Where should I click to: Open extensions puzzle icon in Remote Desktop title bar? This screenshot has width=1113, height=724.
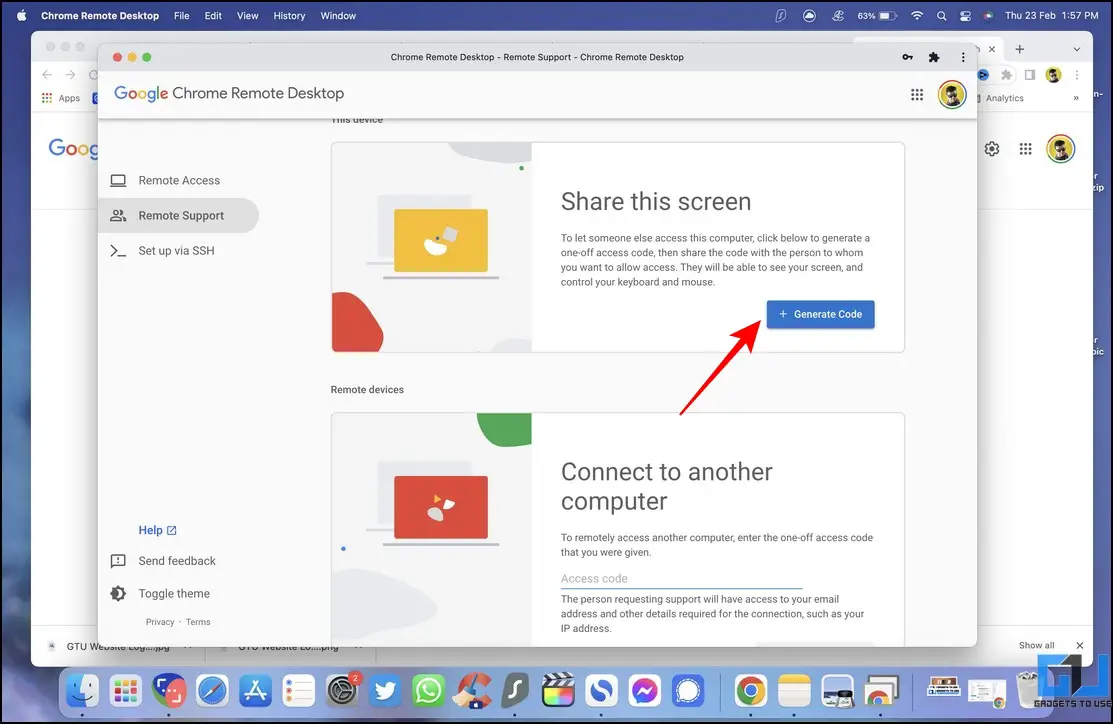pyautogui.click(x=933, y=57)
